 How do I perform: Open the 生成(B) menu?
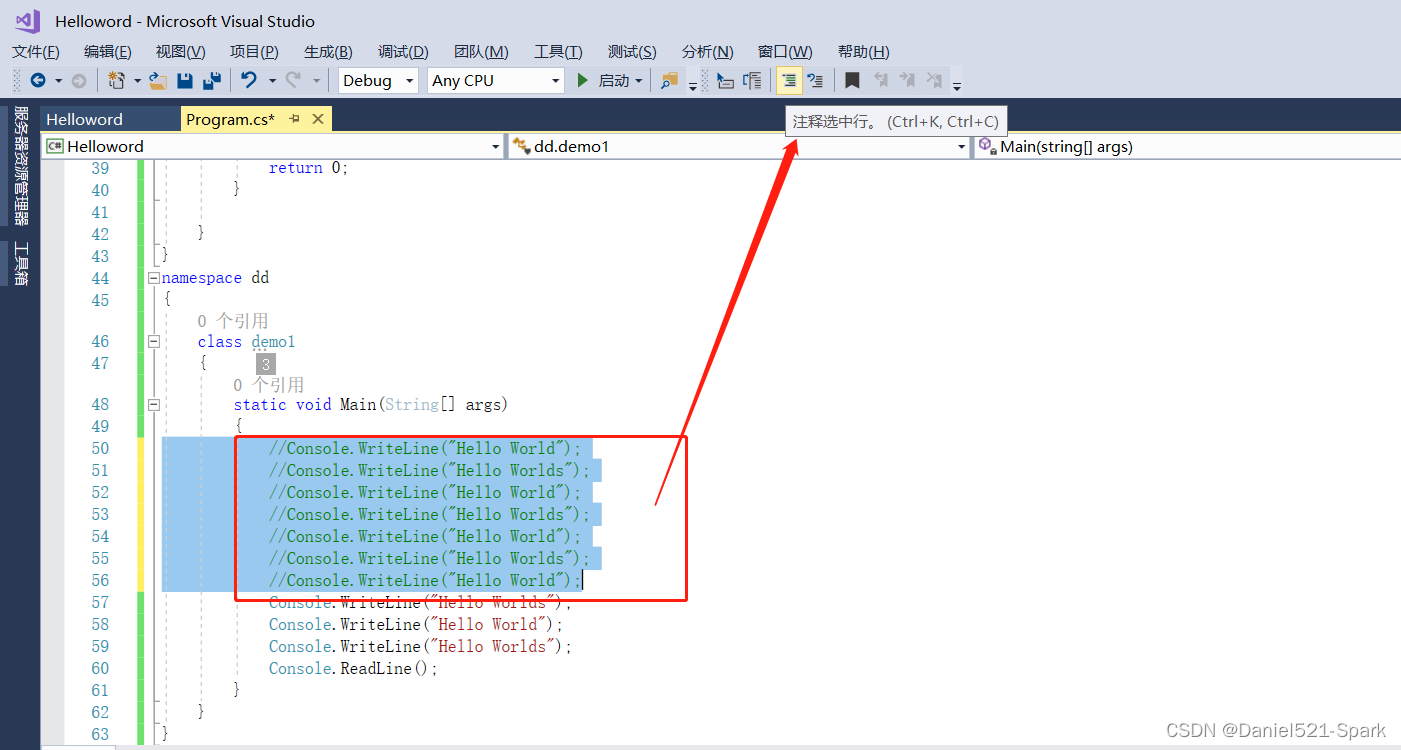[328, 52]
